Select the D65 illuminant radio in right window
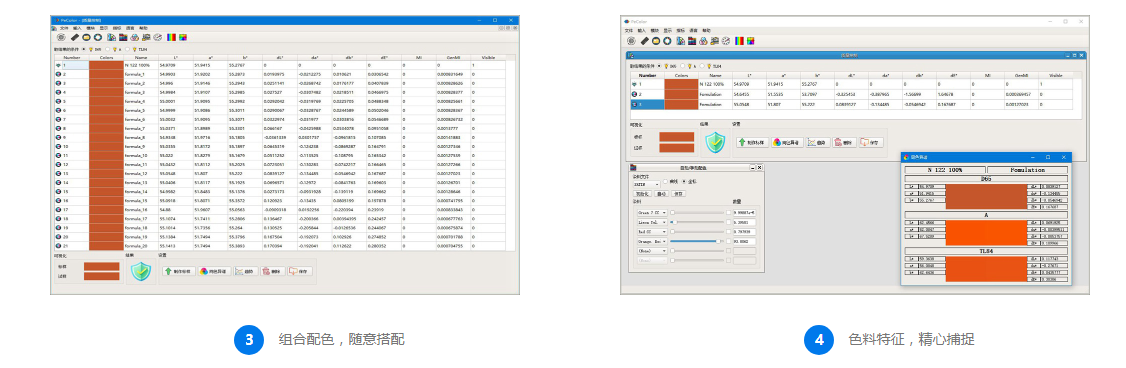This screenshot has width=1126, height=368. [x=659, y=66]
